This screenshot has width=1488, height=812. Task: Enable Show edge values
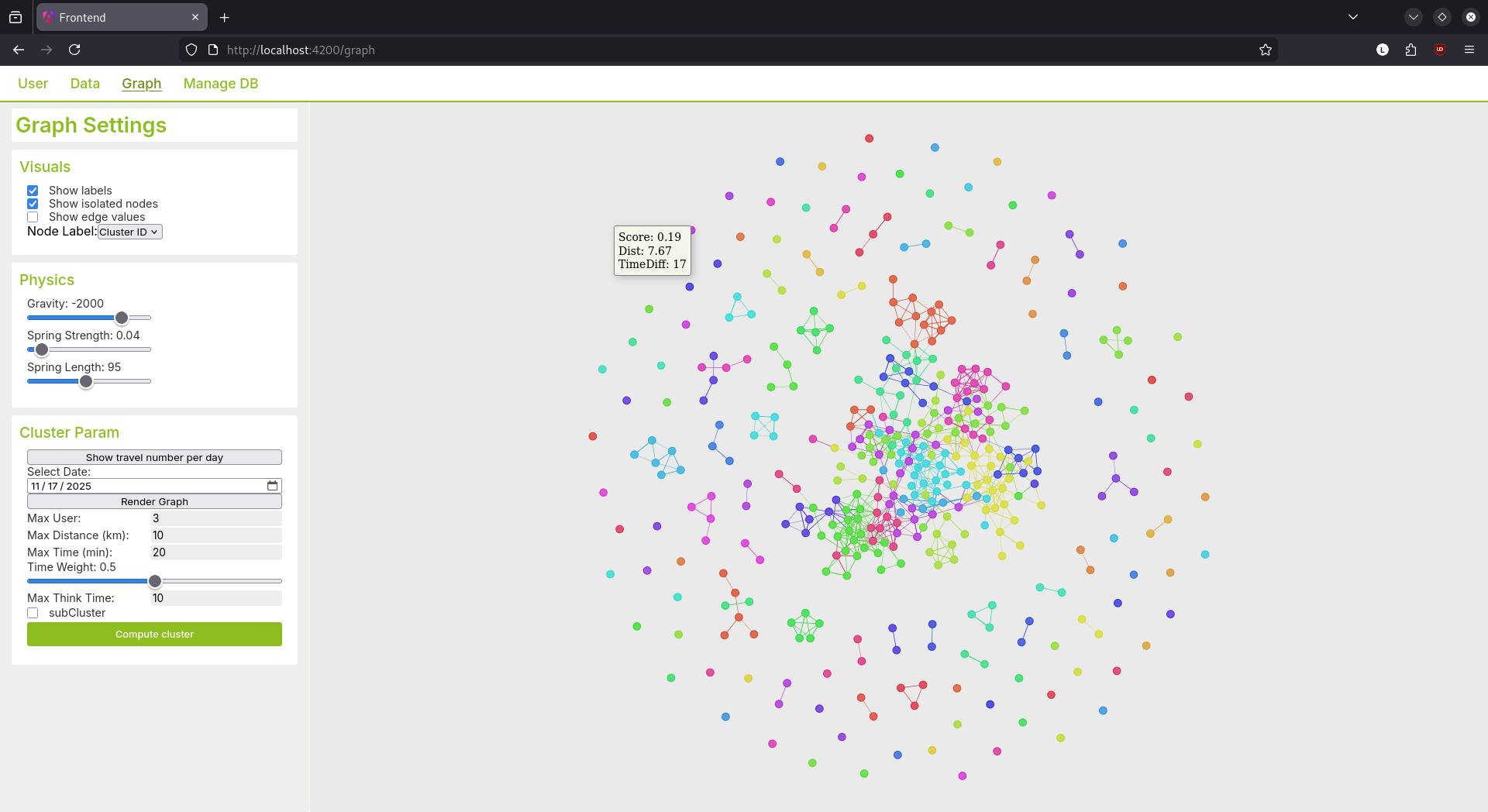tap(33, 217)
